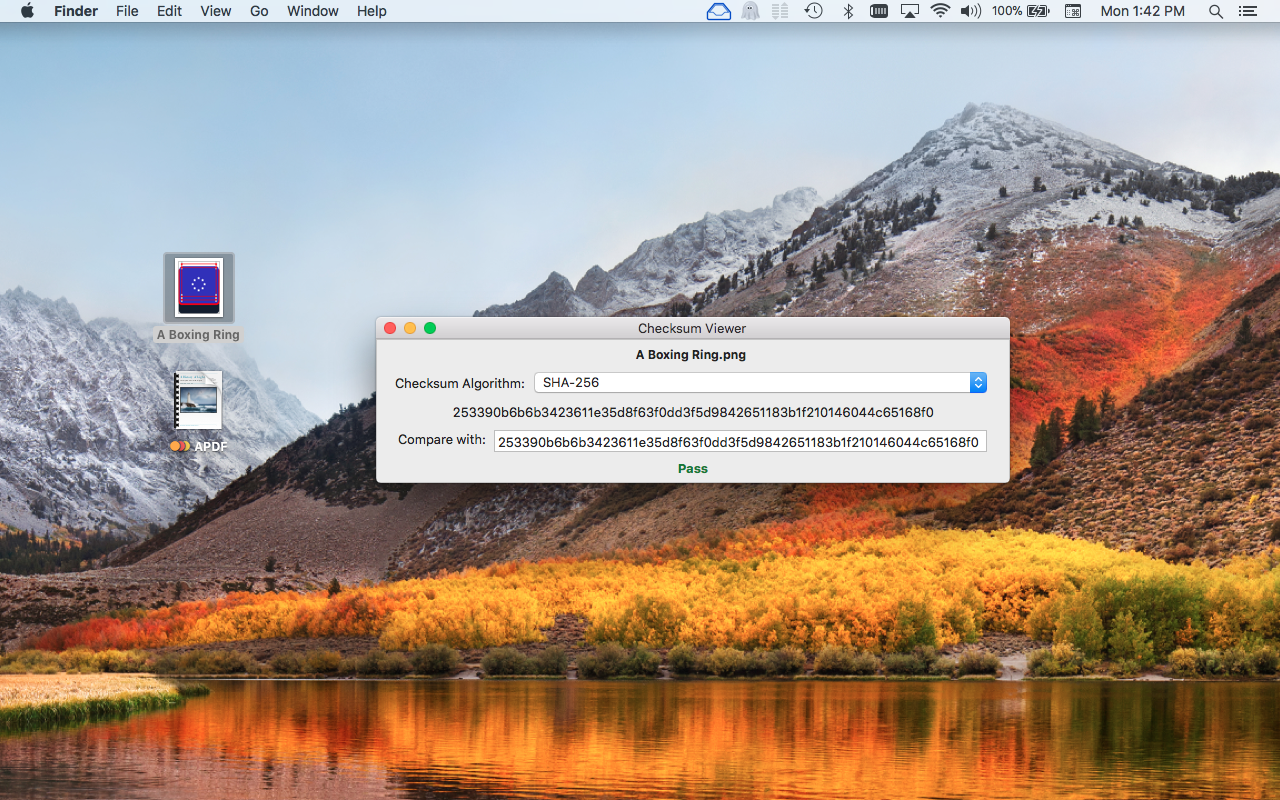Click the Compare with hash input field
Image resolution: width=1280 pixels, height=800 pixels.
point(740,441)
